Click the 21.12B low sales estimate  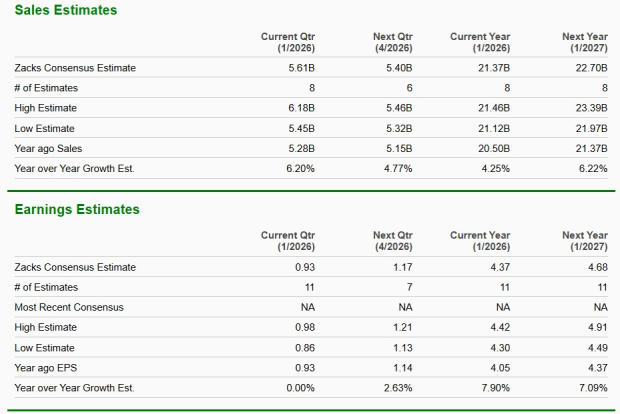coord(496,128)
